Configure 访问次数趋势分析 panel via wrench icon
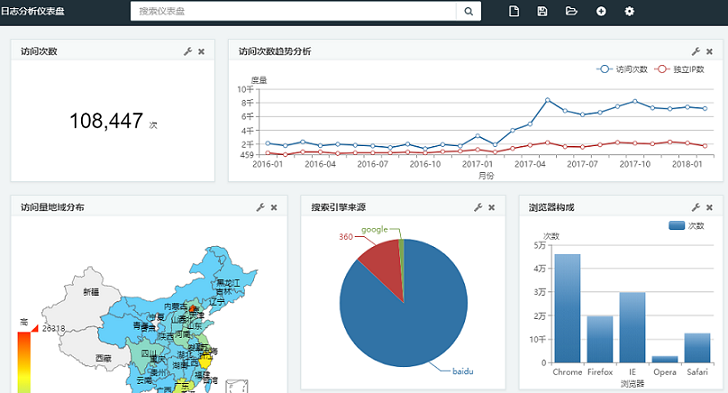The image size is (728, 393). (x=696, y=52)
